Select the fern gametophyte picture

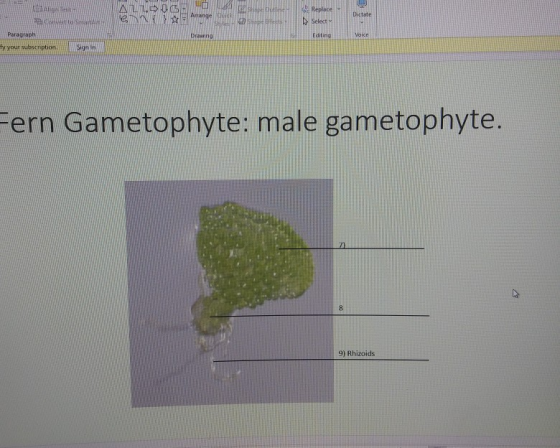tap(229, 293)
